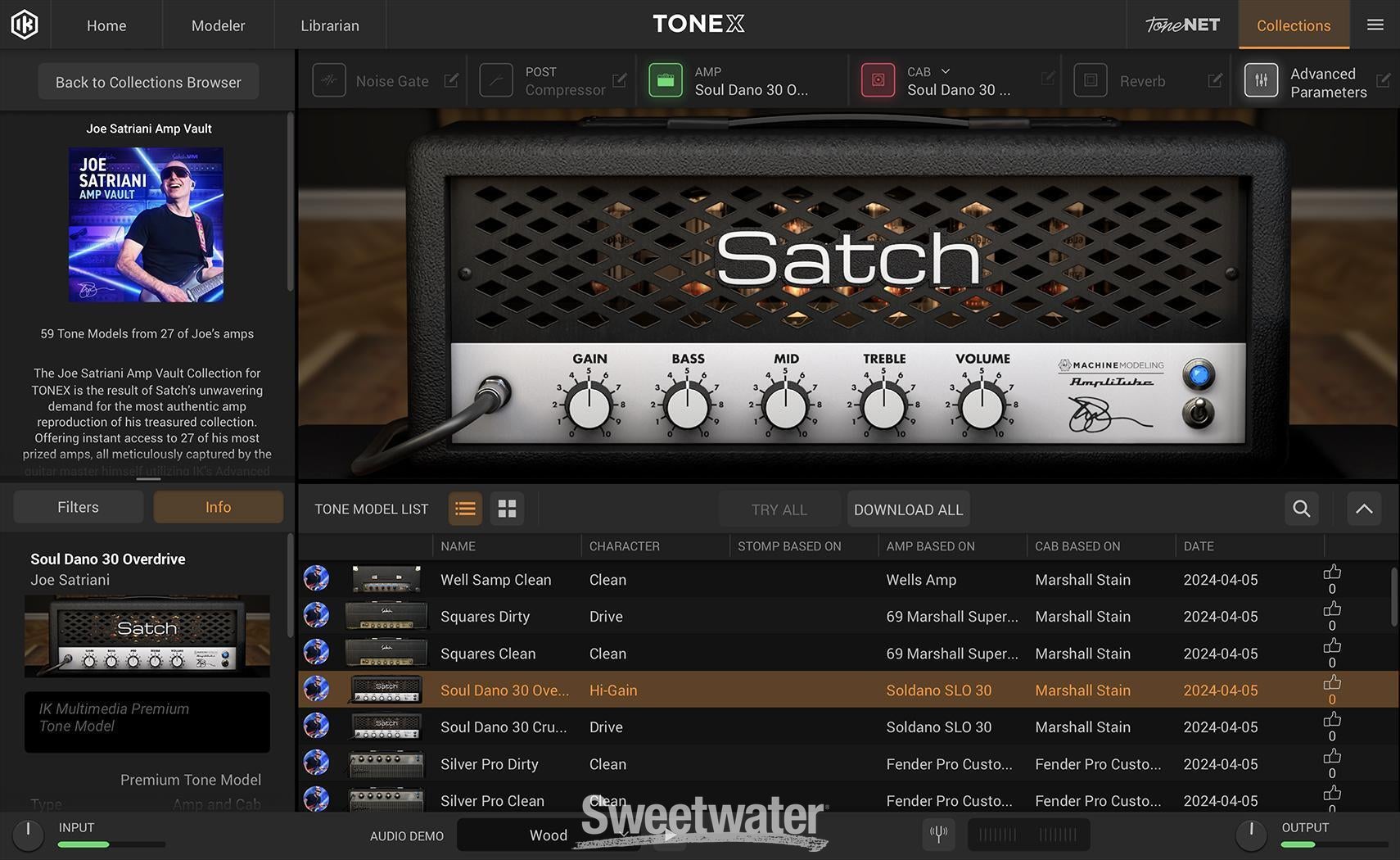The height and width of the screenshot is (860, 1400).
Task: Collapse the tone model list panel
Action: pos(1364,509)
